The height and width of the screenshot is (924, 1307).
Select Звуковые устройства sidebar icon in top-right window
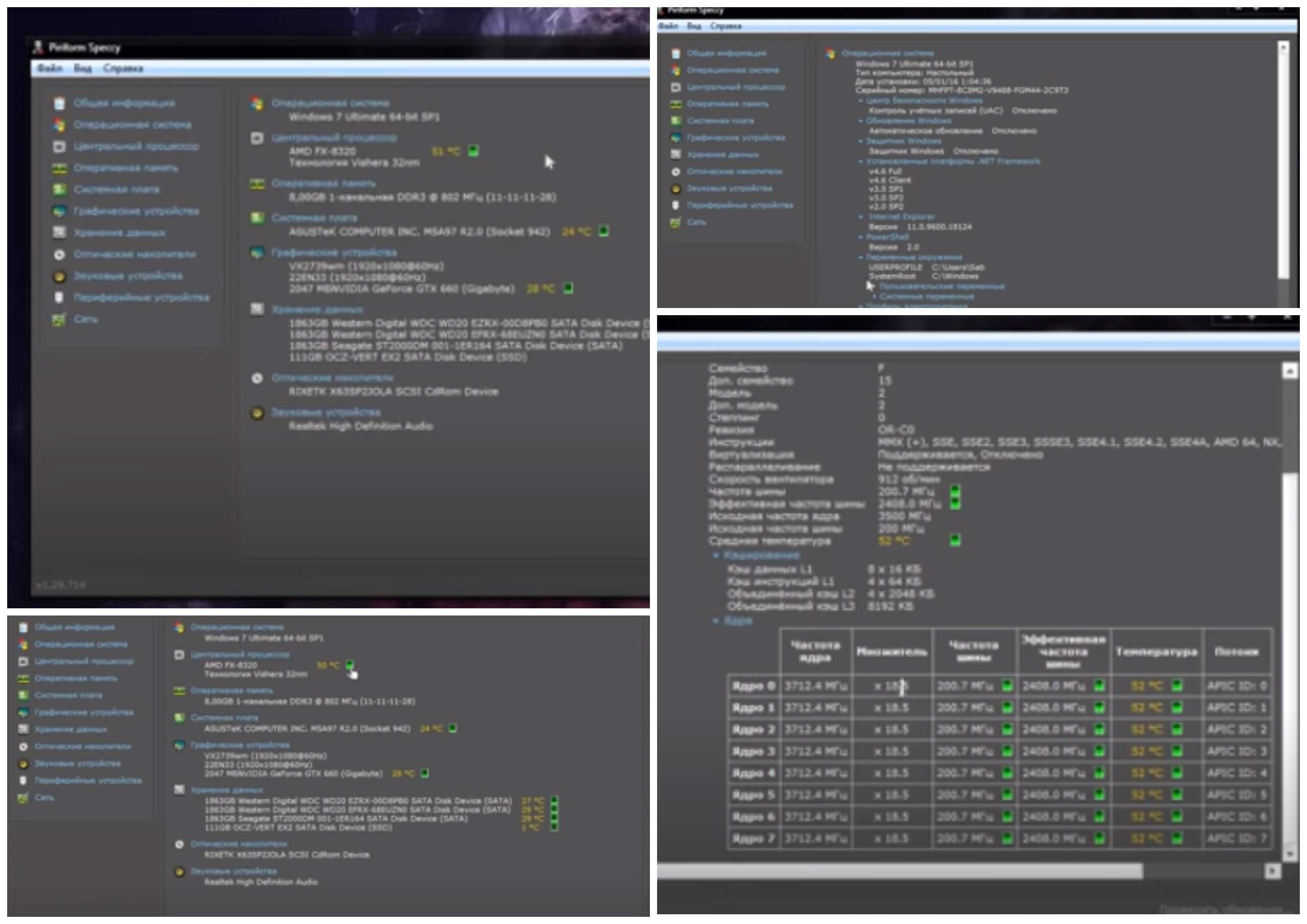point(676,188)
